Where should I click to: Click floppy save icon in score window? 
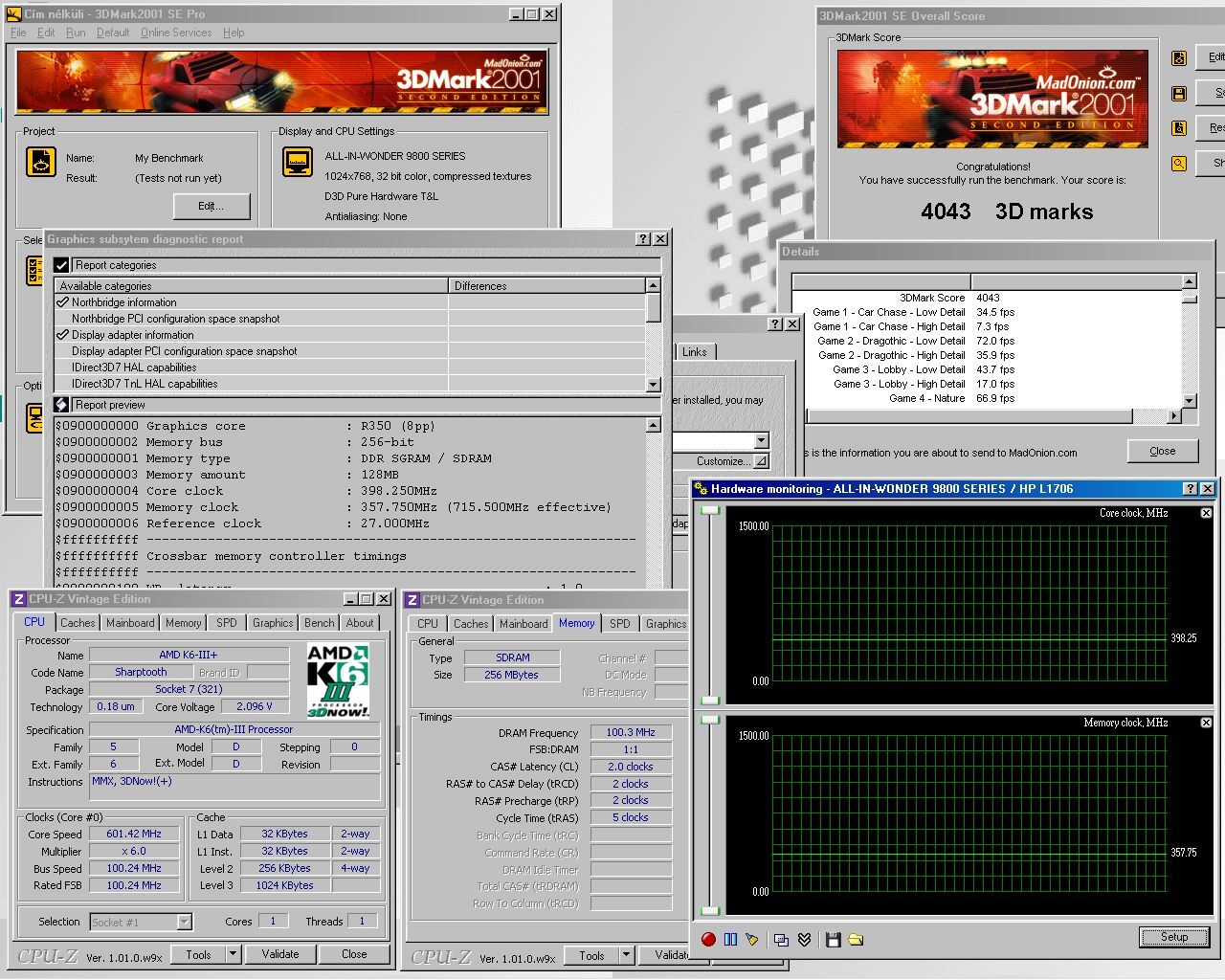(x=1179, y=94)
